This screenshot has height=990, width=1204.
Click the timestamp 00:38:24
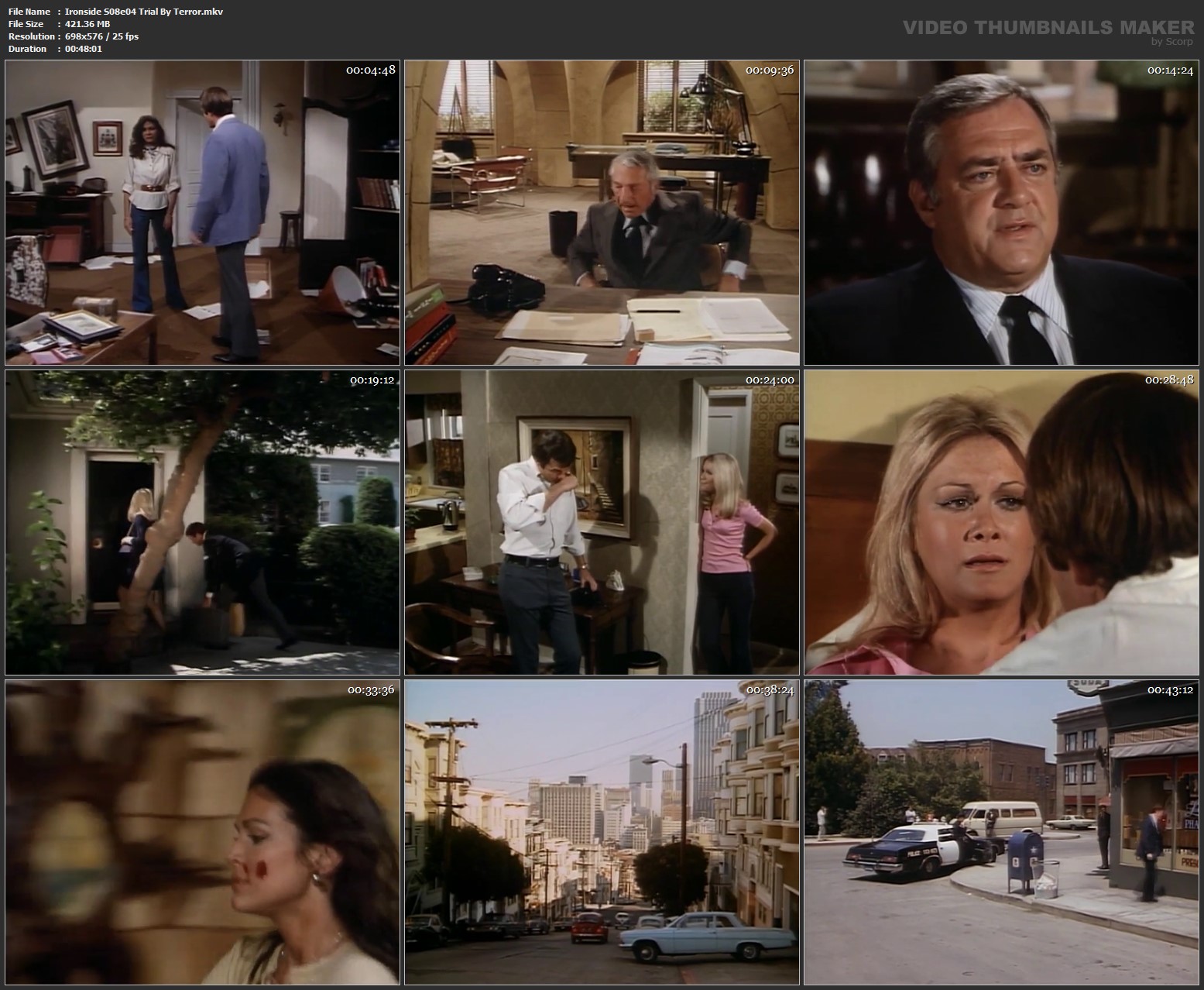770,689
